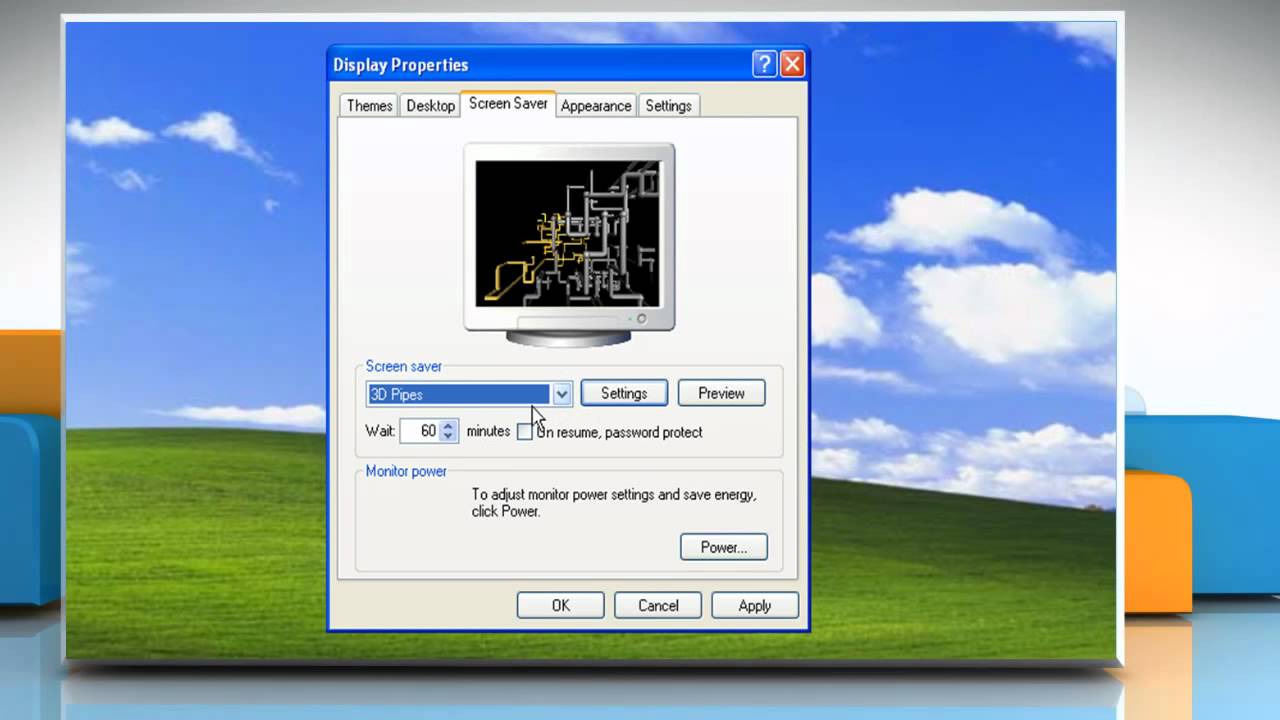The width and height of the screenshot is (1280, 720).
Task: Expand the screen saver dropdown arrow
Action: tap(561, 394)
